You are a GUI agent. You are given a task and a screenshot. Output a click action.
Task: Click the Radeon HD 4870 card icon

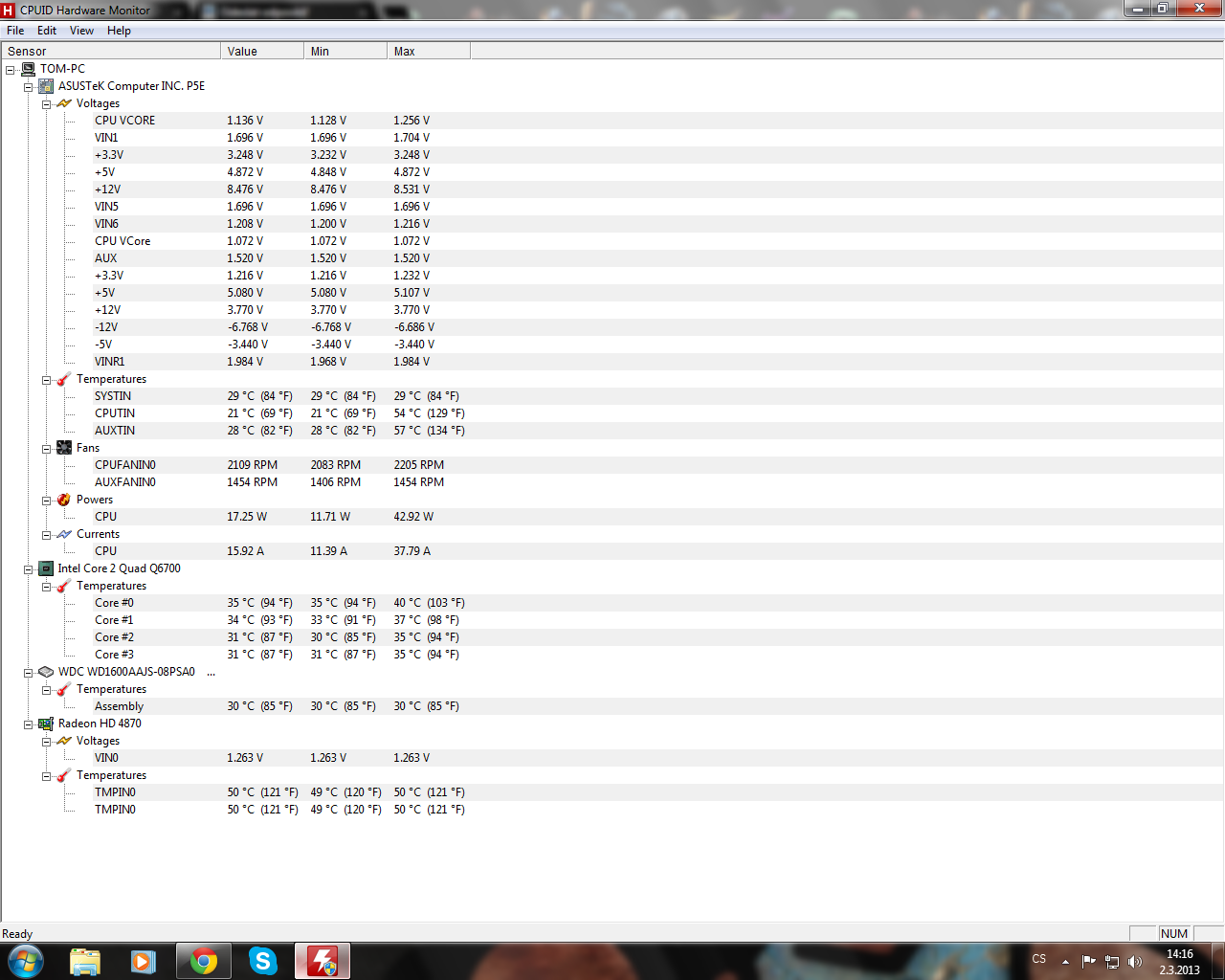pos(46,724)
